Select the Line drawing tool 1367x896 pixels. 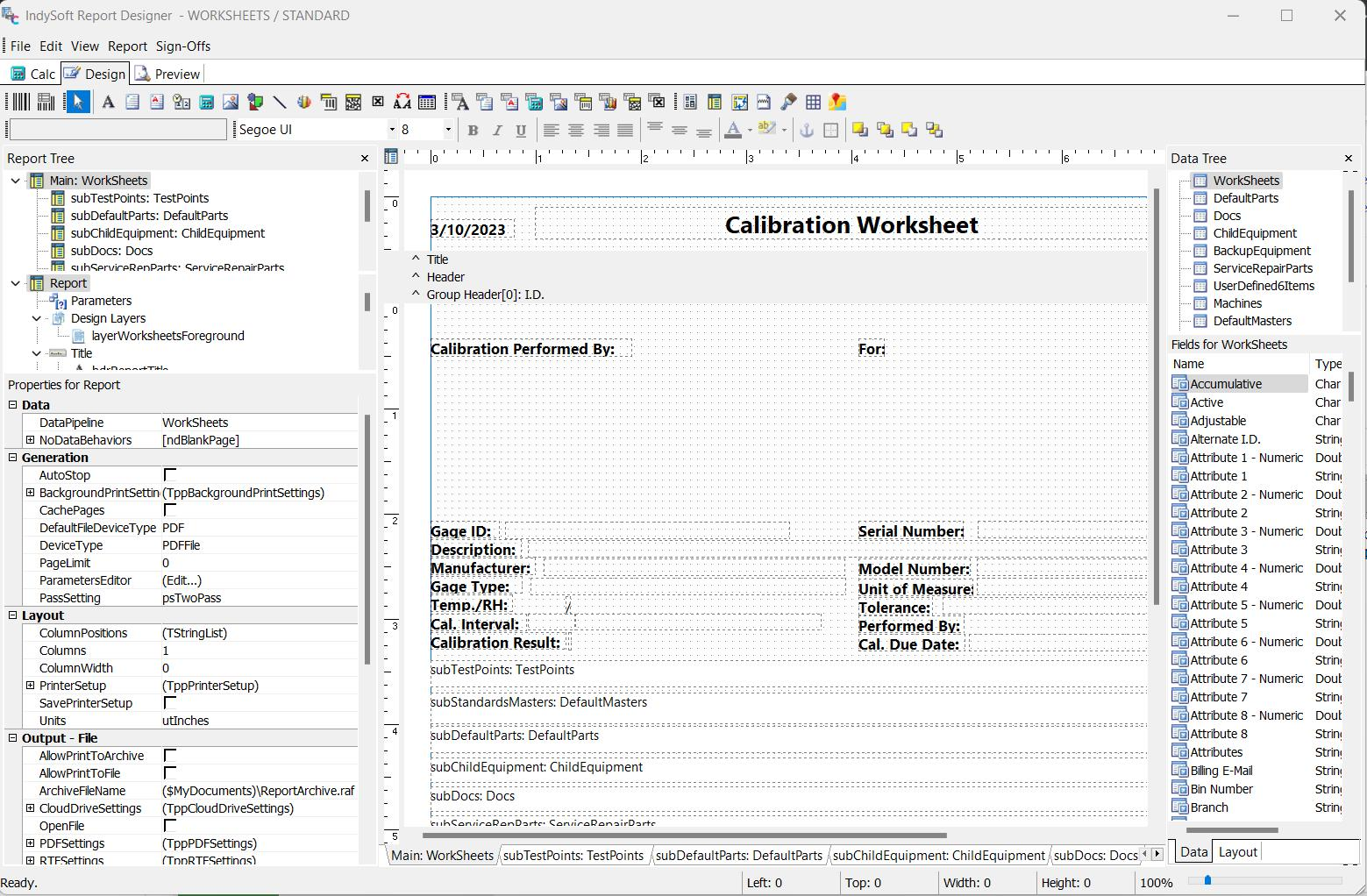point(280,103)
